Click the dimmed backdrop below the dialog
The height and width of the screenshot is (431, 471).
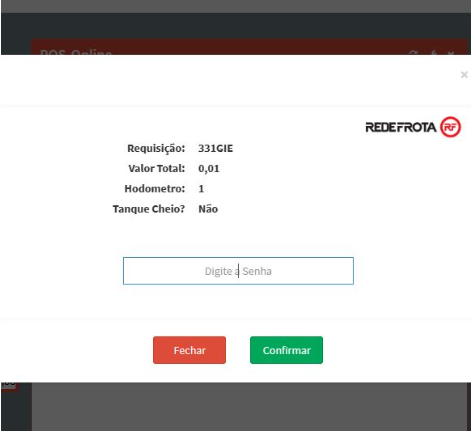(249, 407)
